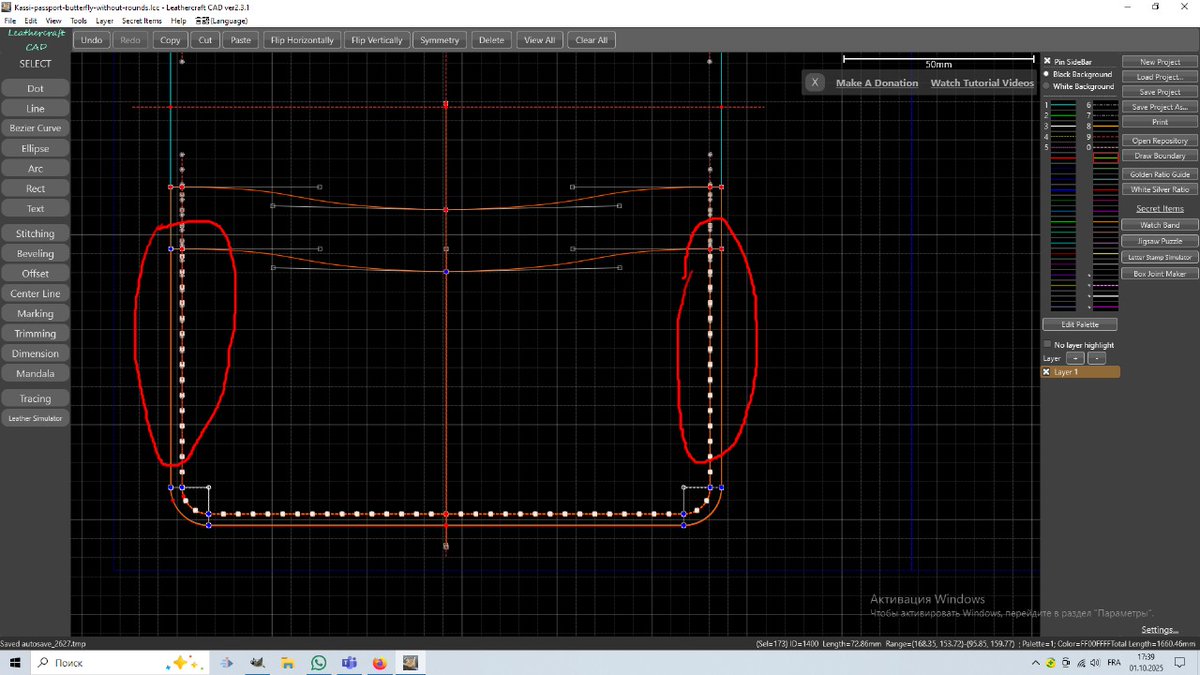Select the White Background option
Screen dimensions: 1200x675
1048,86
